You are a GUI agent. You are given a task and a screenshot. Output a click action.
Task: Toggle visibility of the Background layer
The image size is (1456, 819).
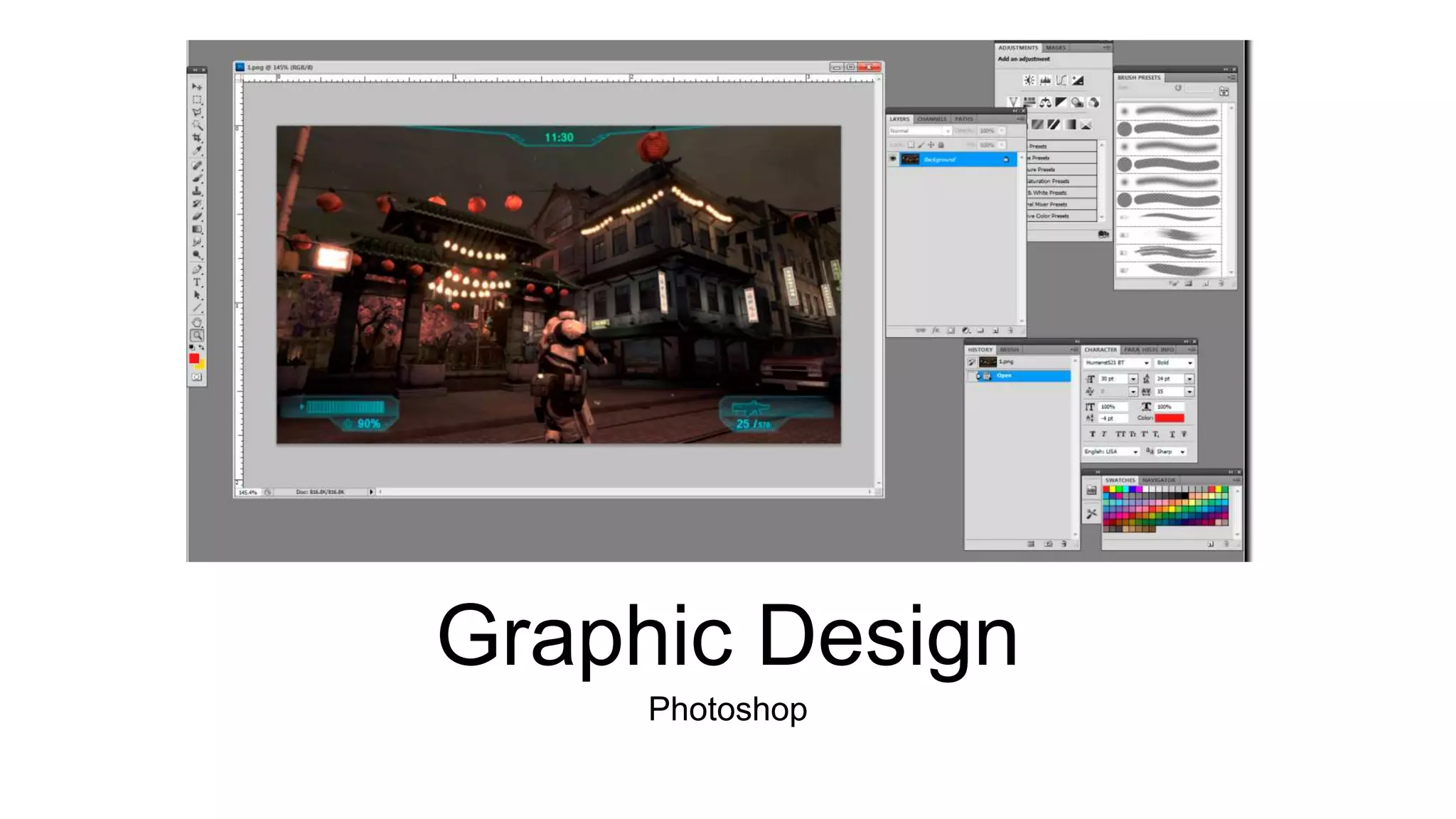click(x=893, y=159)
